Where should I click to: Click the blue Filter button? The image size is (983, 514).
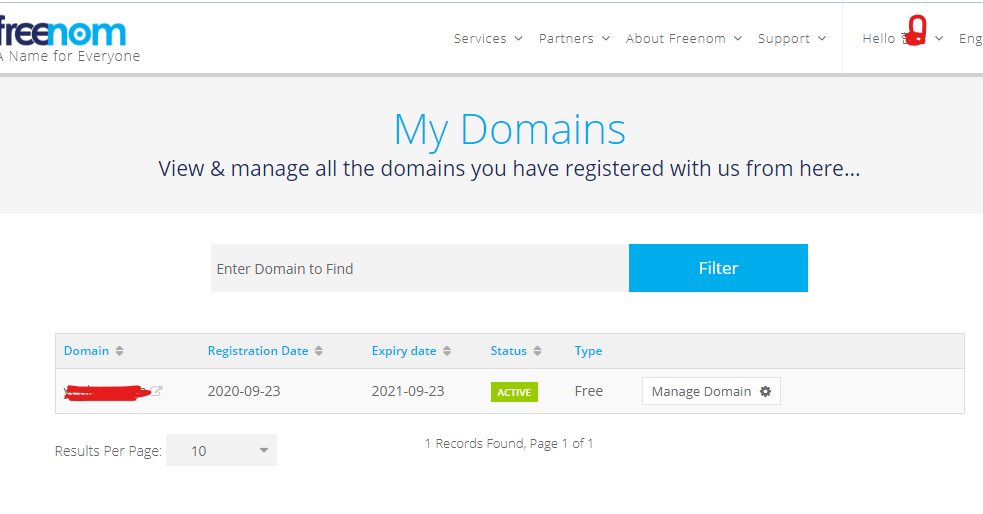(x=718, y=268)
